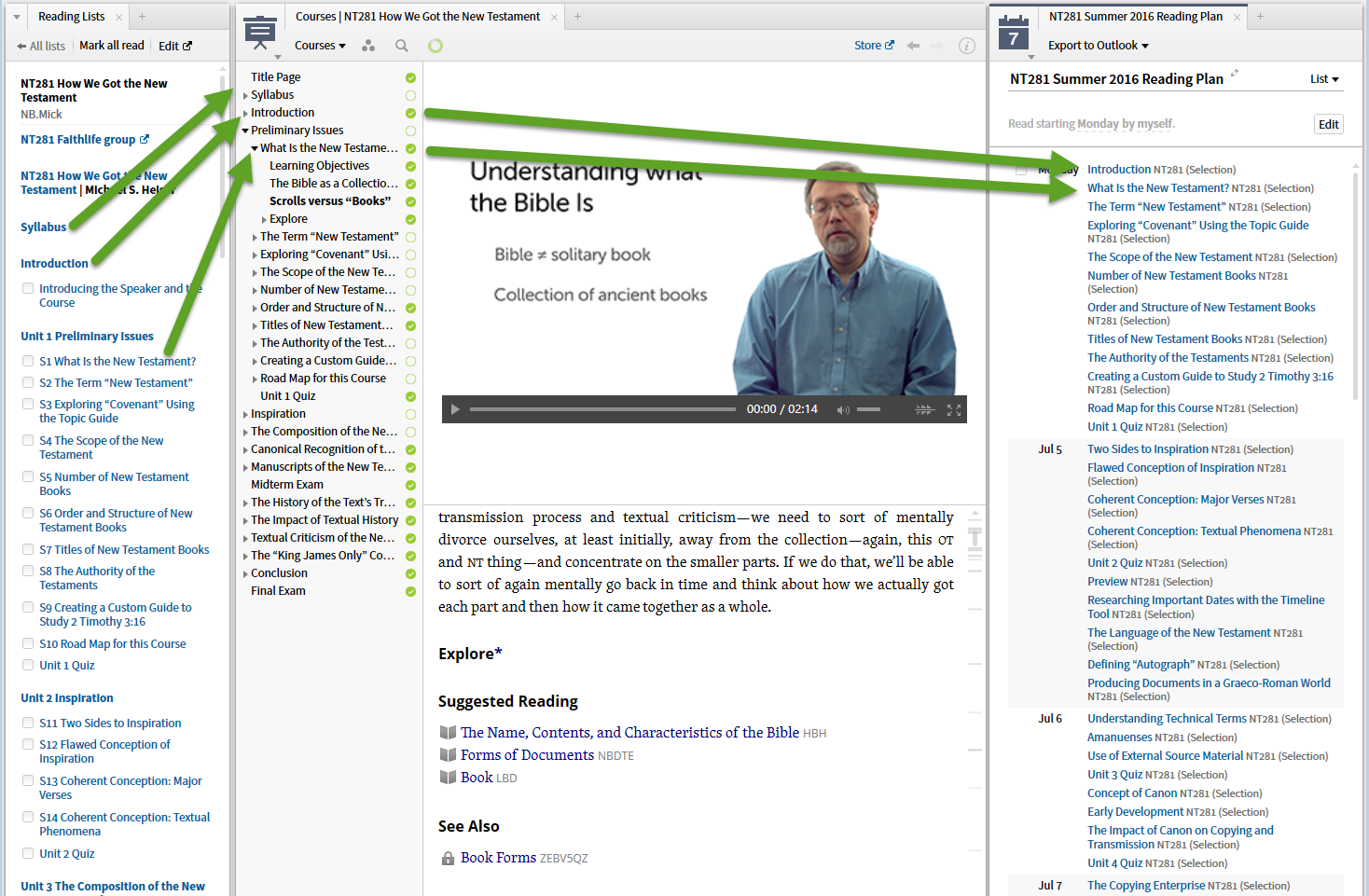1369x896 pixels.
Task: Go forward with the Courses panel arrow
Action: point(937,46)
